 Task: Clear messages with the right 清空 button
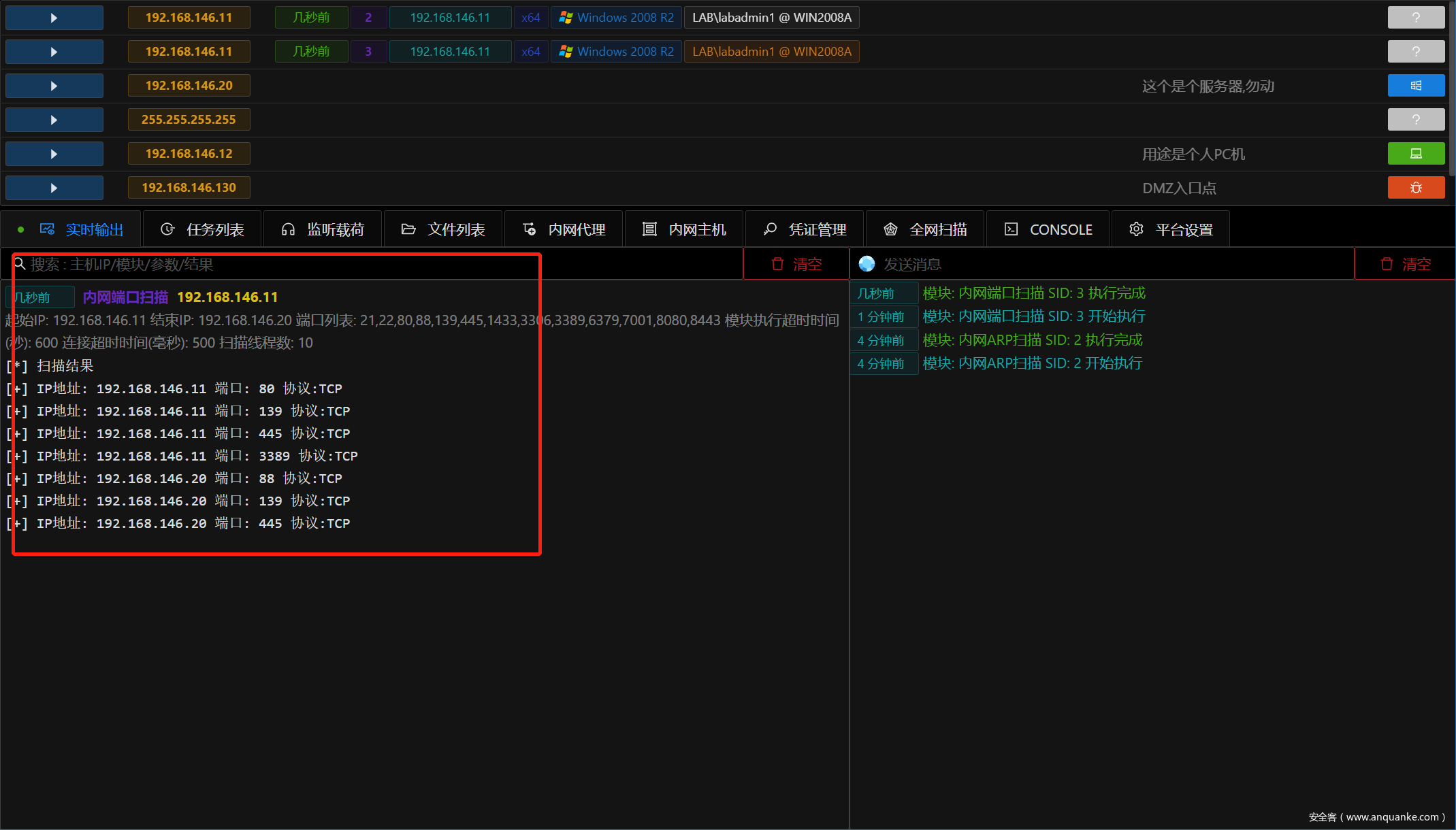point(1405,264)
